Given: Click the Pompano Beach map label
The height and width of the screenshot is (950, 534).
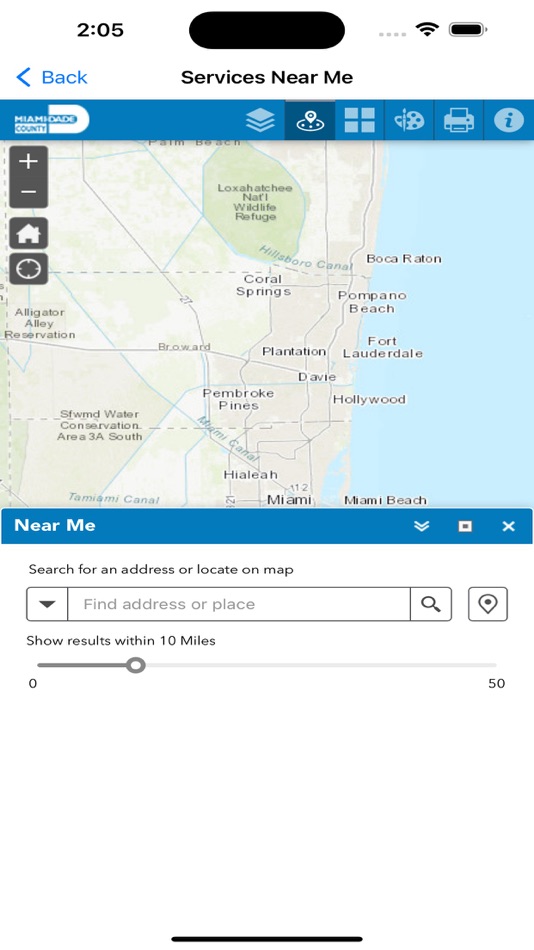Looking at the screenshot, I should (x=372, y=302).
